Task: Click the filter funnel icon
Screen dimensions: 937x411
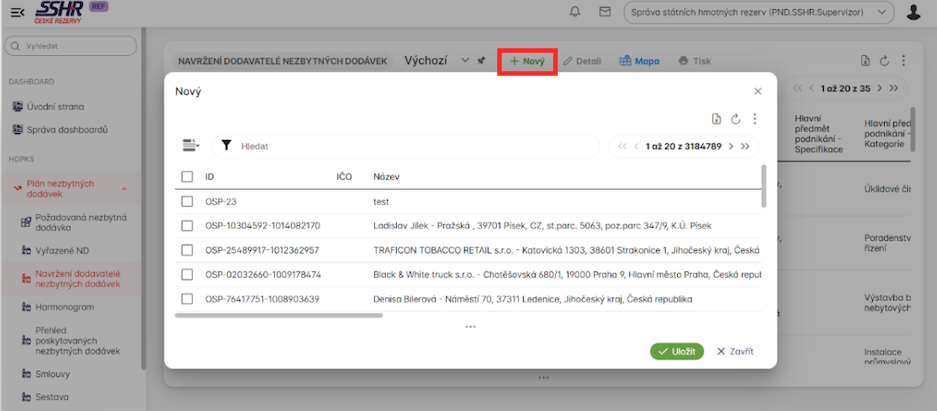Action: click(x=226, y=146)
